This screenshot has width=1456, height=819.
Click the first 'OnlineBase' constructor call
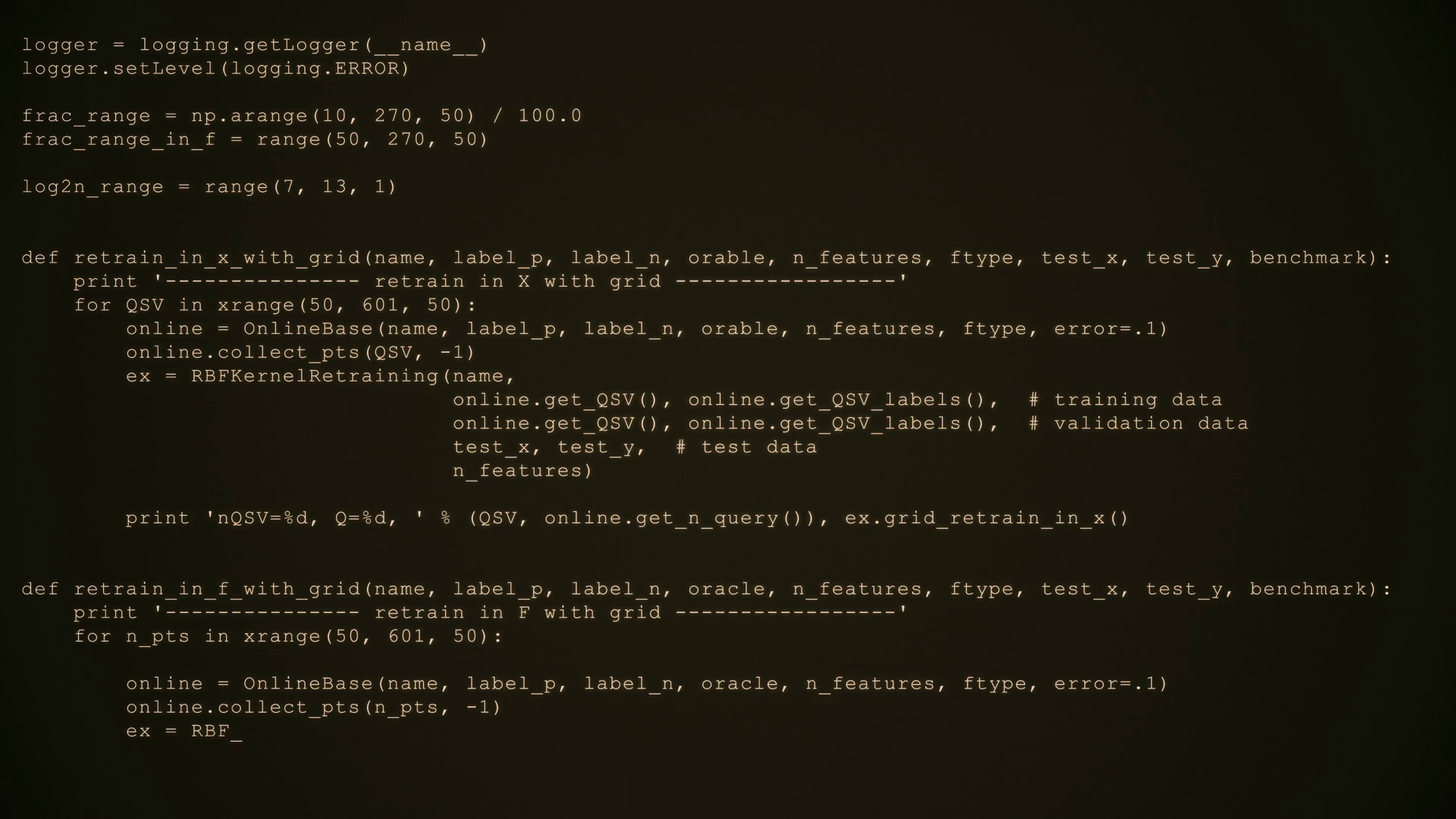tap(308, 329)
